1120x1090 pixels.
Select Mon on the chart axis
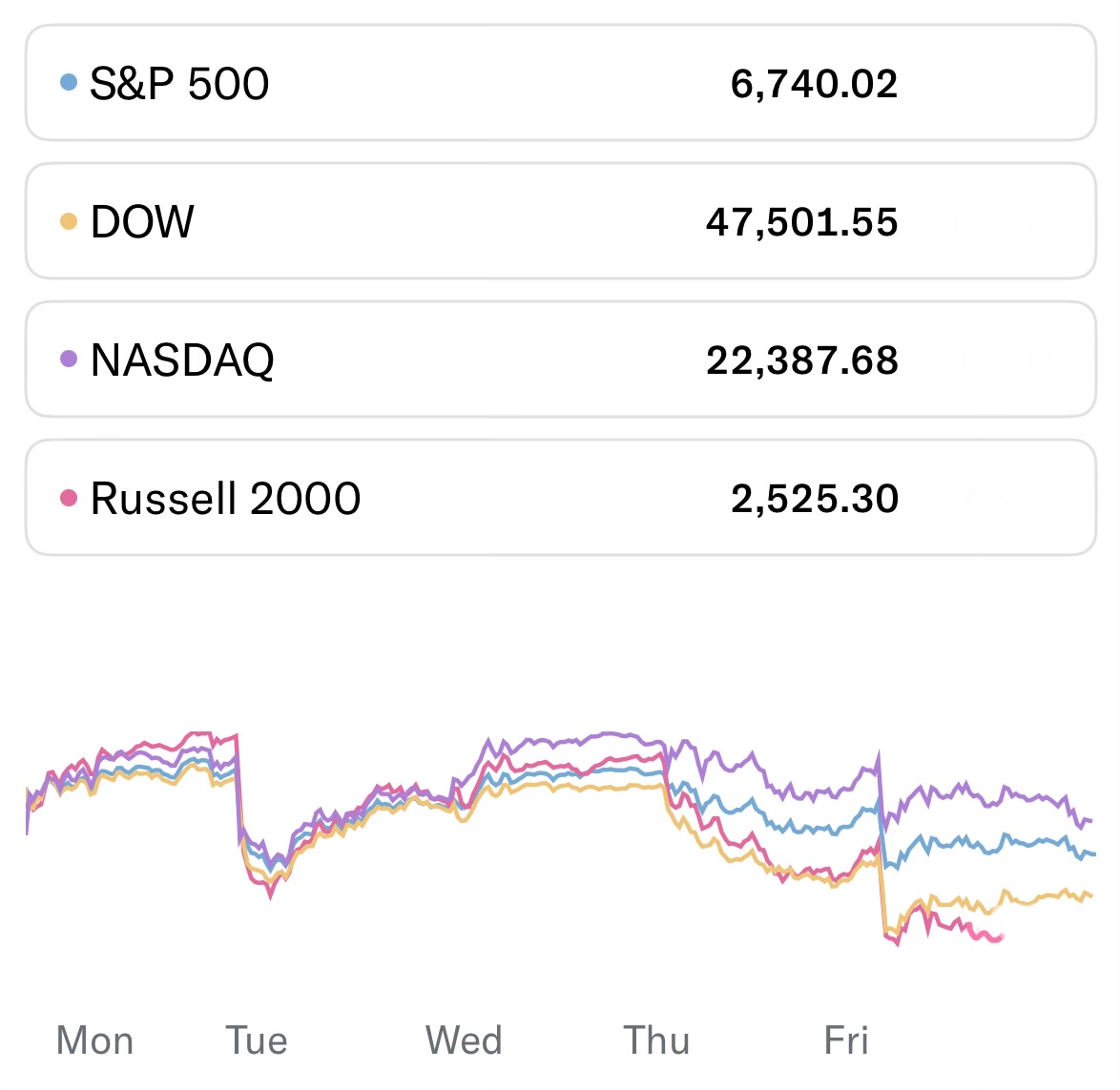pos(94,1040)
